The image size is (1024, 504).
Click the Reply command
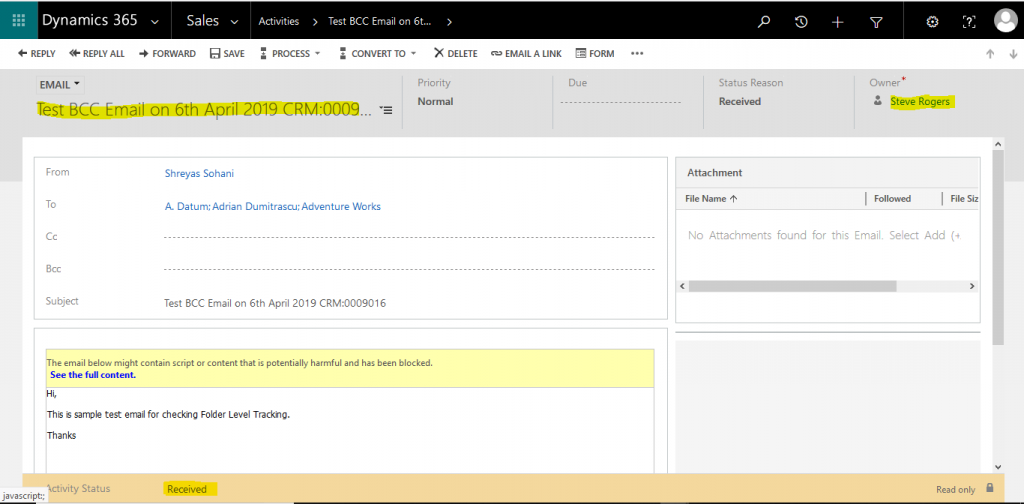[37, 54]
